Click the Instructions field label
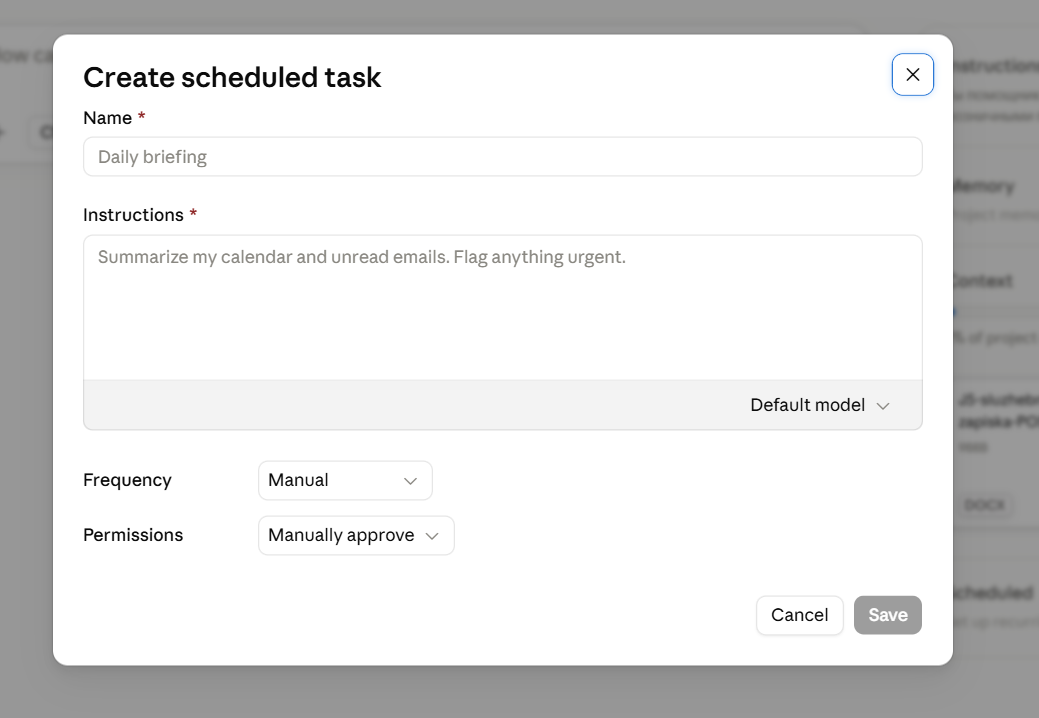This screenshot has height=718, width=1039. pos(133,215)
